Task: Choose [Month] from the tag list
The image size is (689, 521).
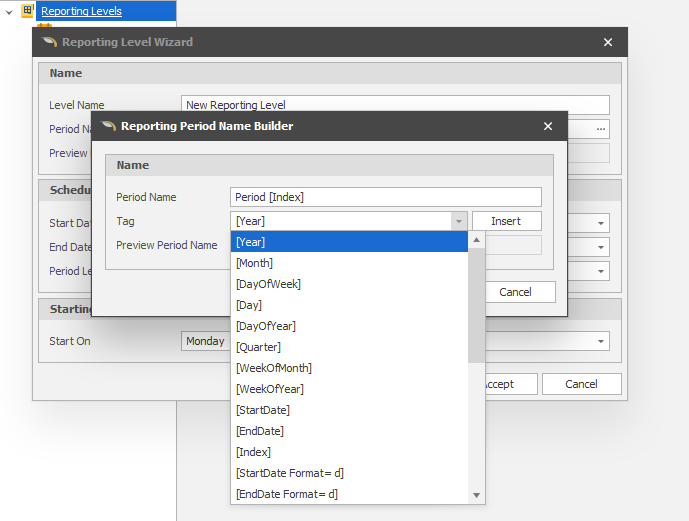Action: [x=254, y=263]
